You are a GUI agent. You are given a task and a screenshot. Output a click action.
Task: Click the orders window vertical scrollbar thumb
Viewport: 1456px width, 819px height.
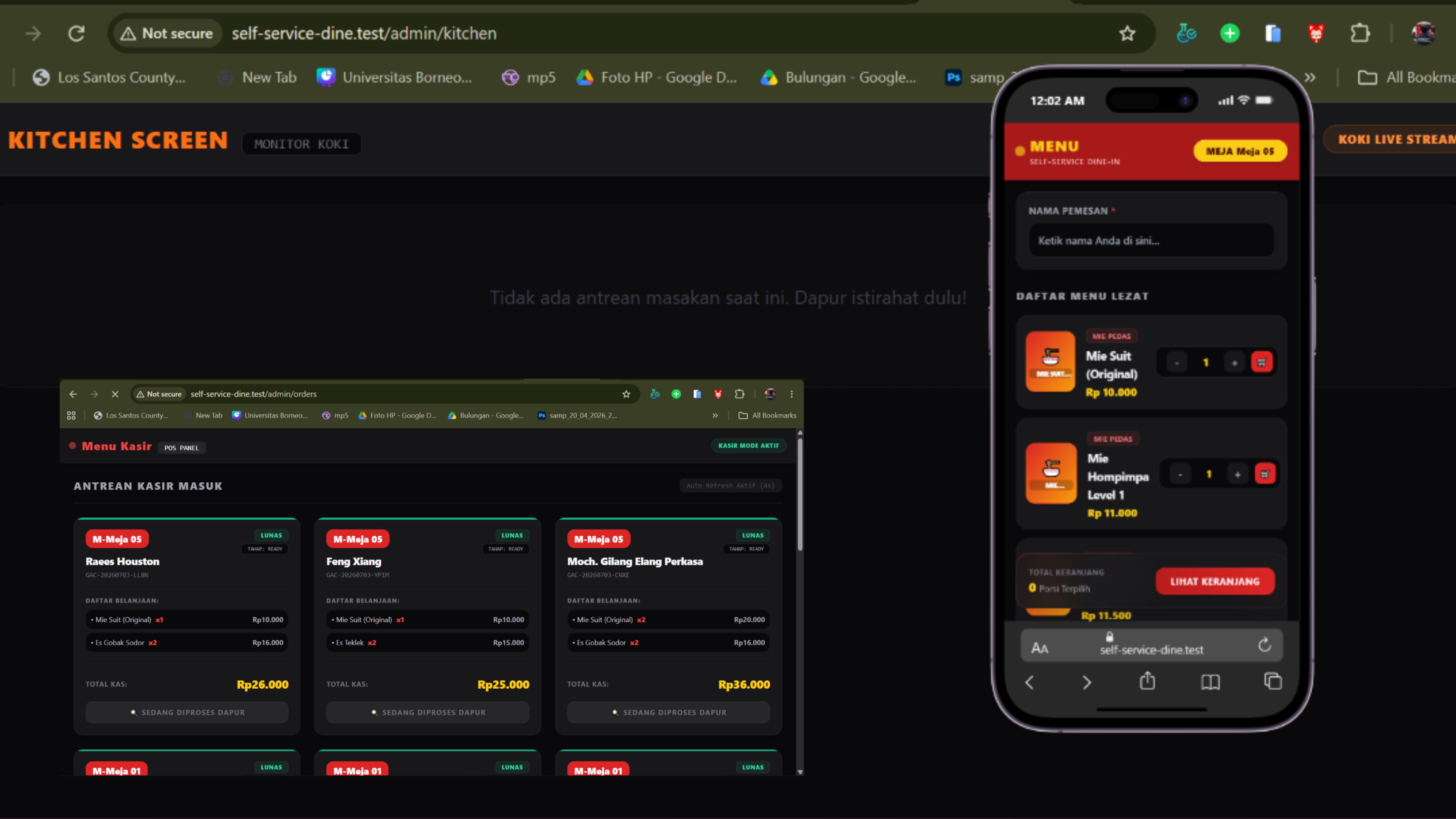[x=800, y=494]
